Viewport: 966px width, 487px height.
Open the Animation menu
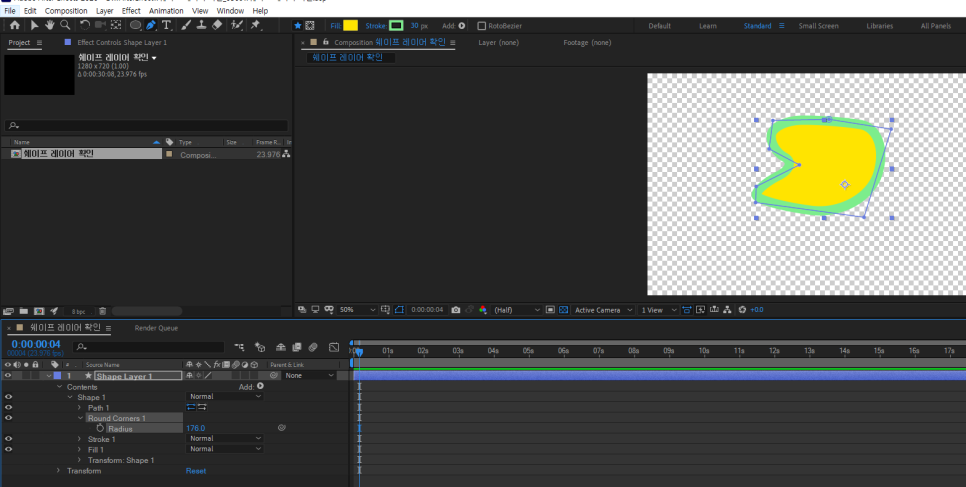pyautogui.click(x=166, y=10)
